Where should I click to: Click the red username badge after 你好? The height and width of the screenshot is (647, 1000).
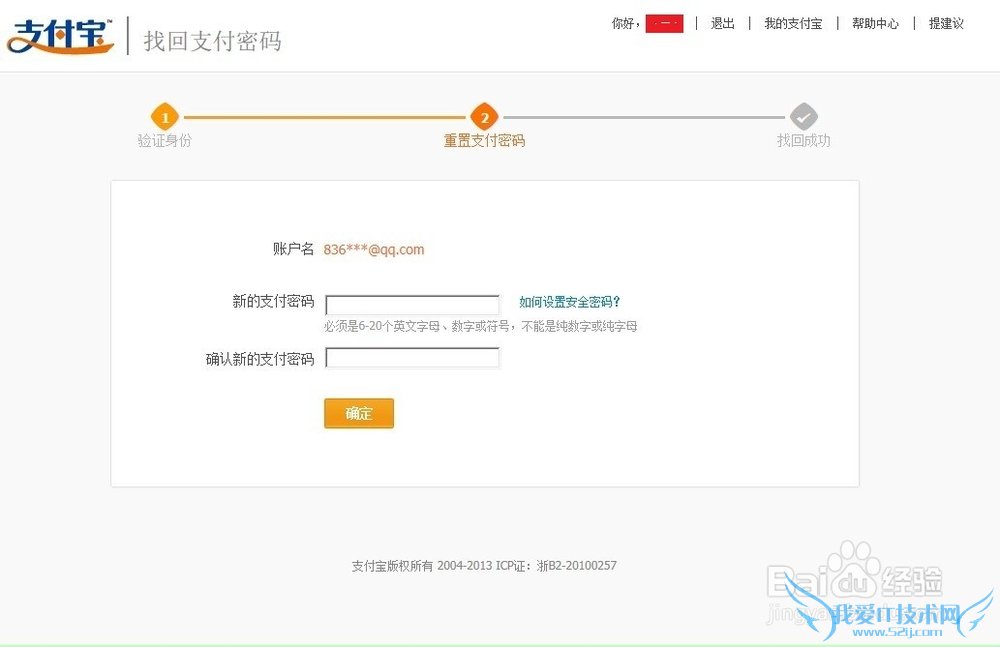(665, 24)
